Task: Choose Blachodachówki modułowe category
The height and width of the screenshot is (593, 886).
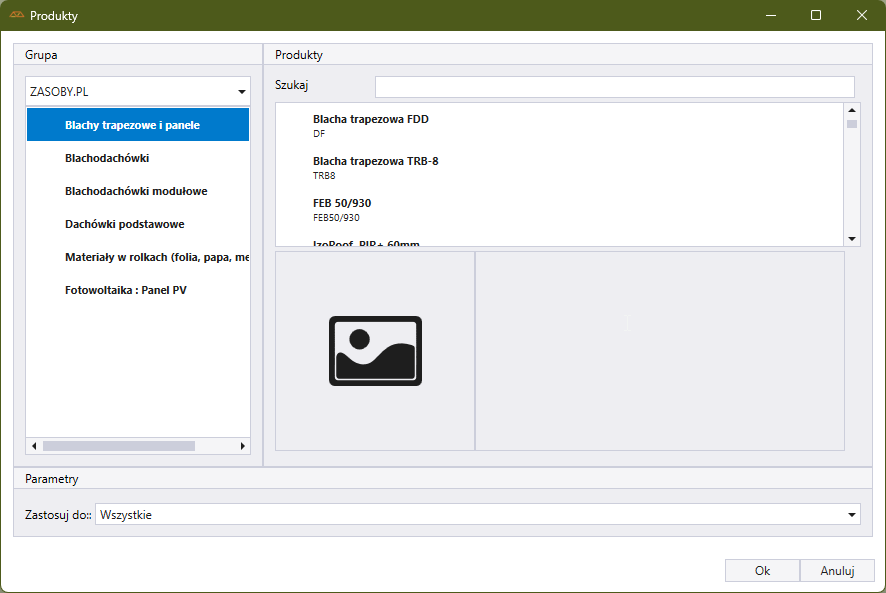Action: click(136, 191)
